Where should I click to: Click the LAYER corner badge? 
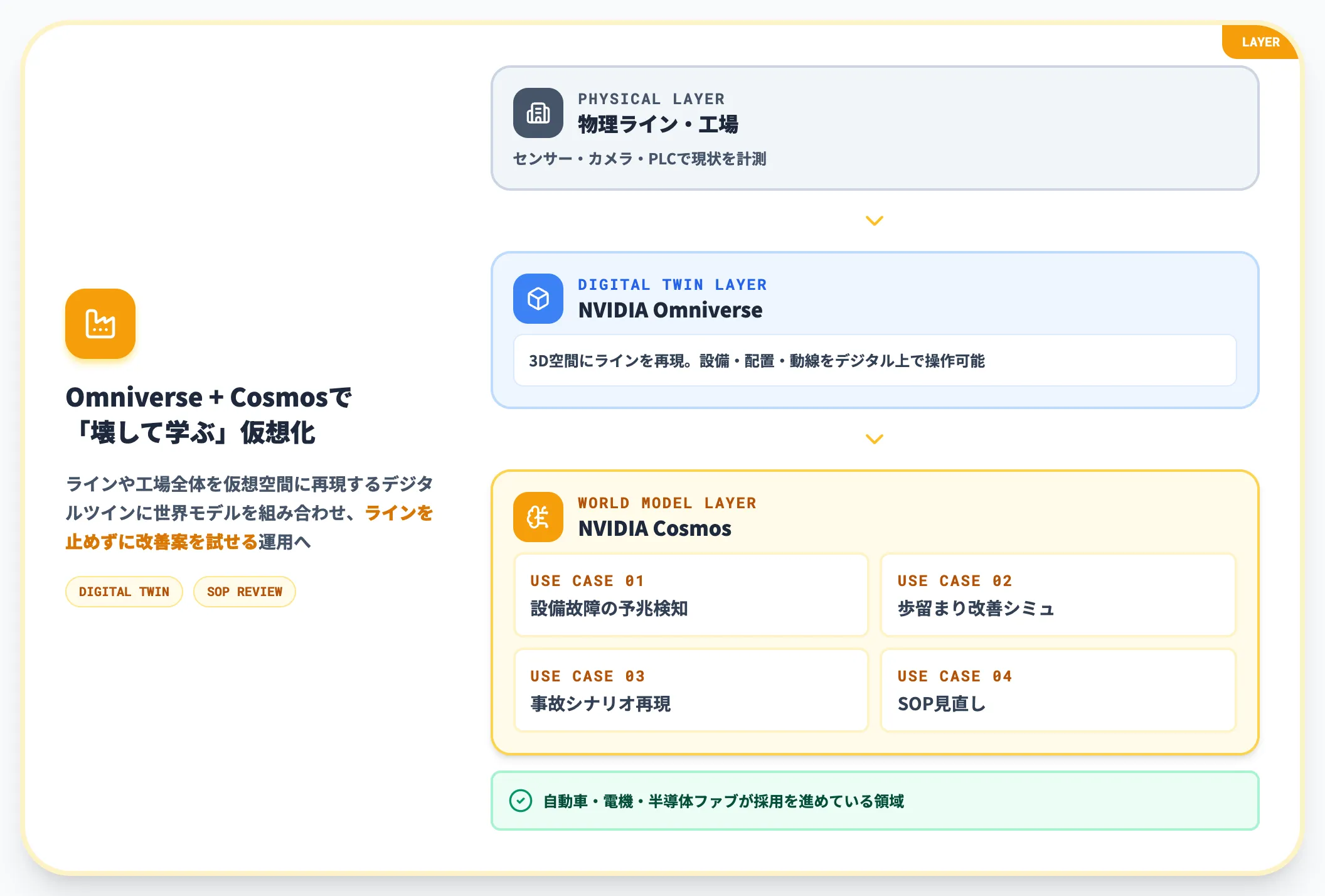pos(1260,42)
